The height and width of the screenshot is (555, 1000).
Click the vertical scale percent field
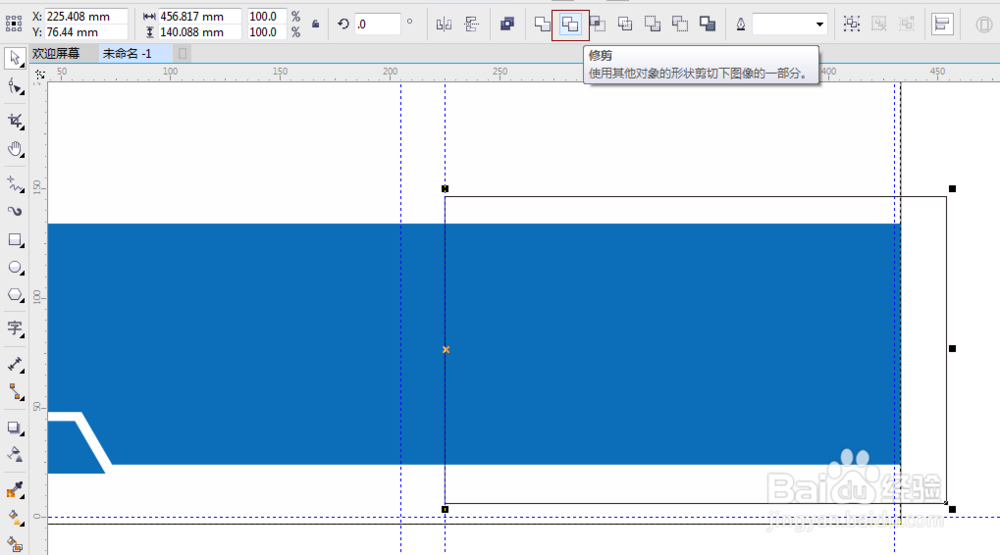266,32
